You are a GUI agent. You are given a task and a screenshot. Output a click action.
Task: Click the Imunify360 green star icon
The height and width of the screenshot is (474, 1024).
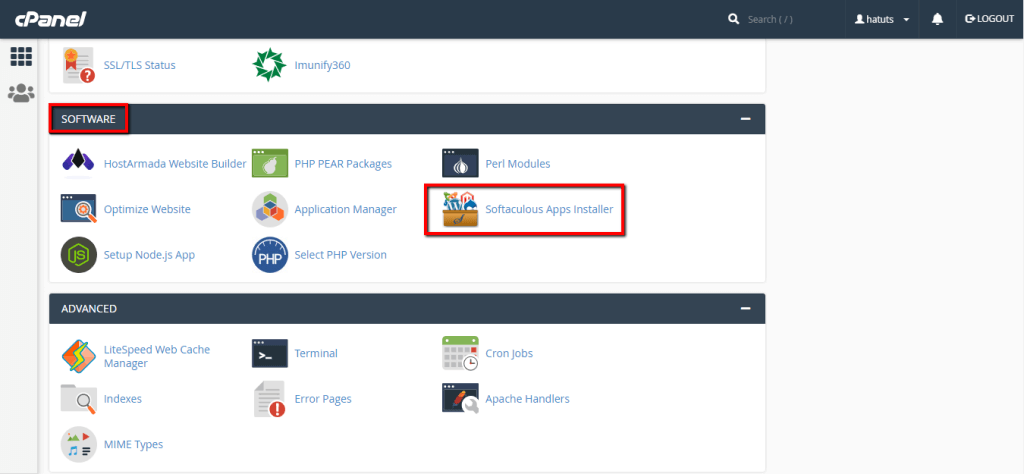coord(270,65)
